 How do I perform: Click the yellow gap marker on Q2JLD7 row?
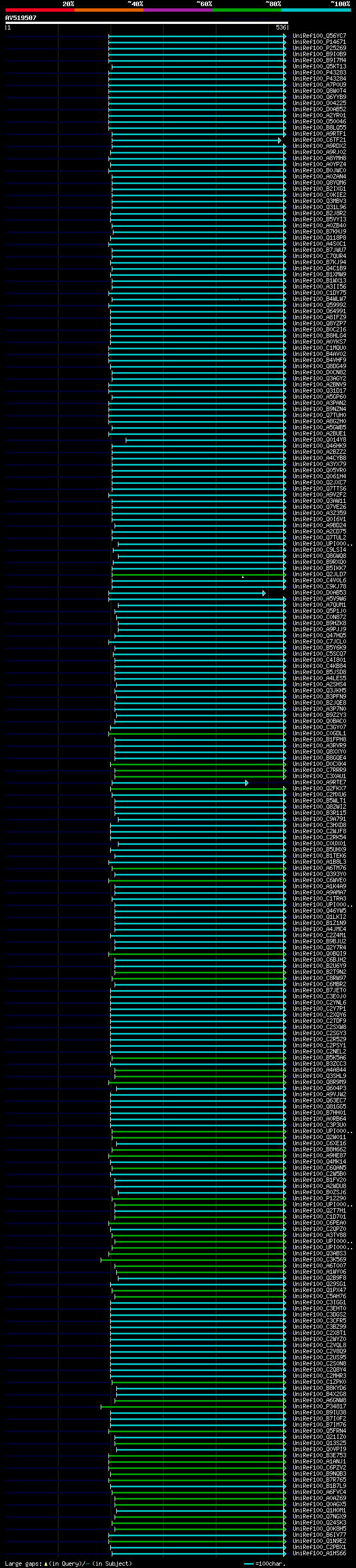click(x=243, y=576)
